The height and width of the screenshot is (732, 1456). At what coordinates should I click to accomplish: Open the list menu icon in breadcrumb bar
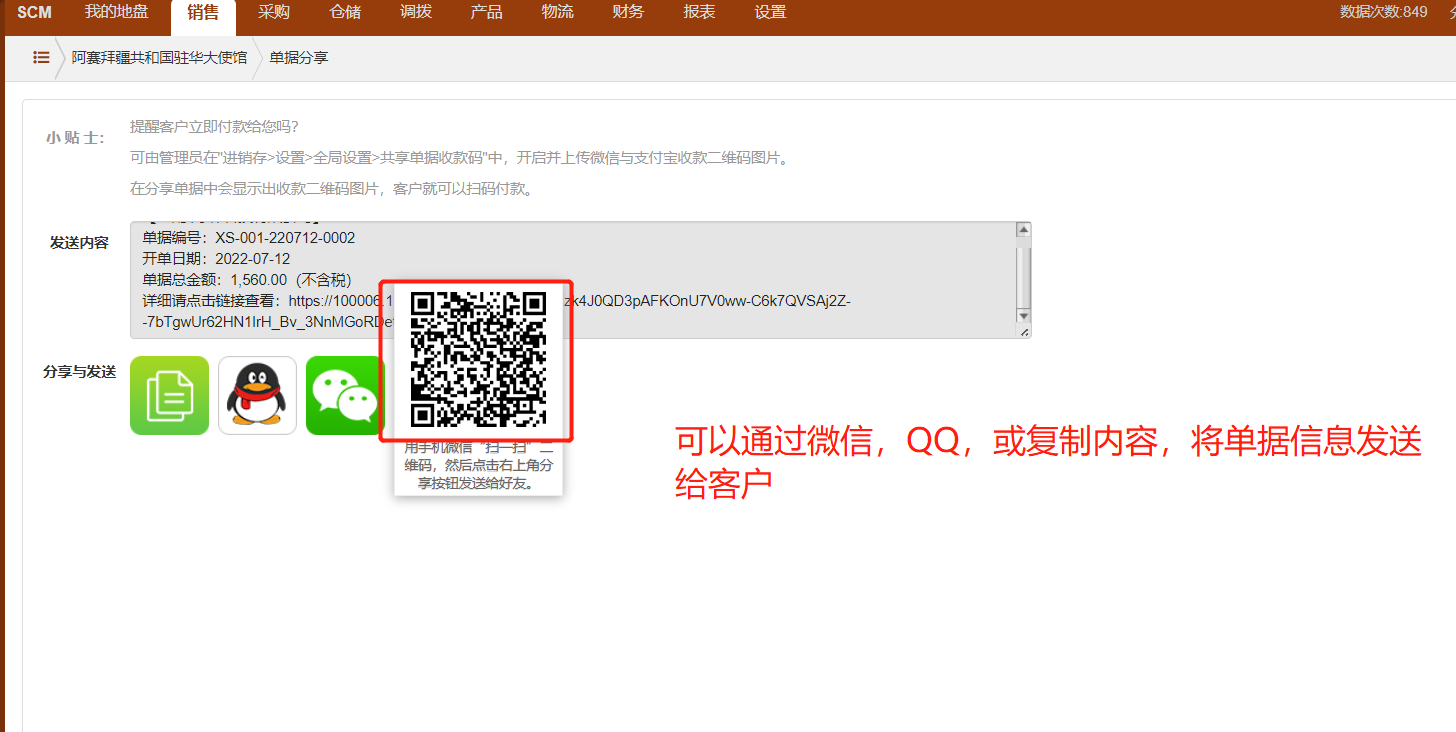pos(41,58)
